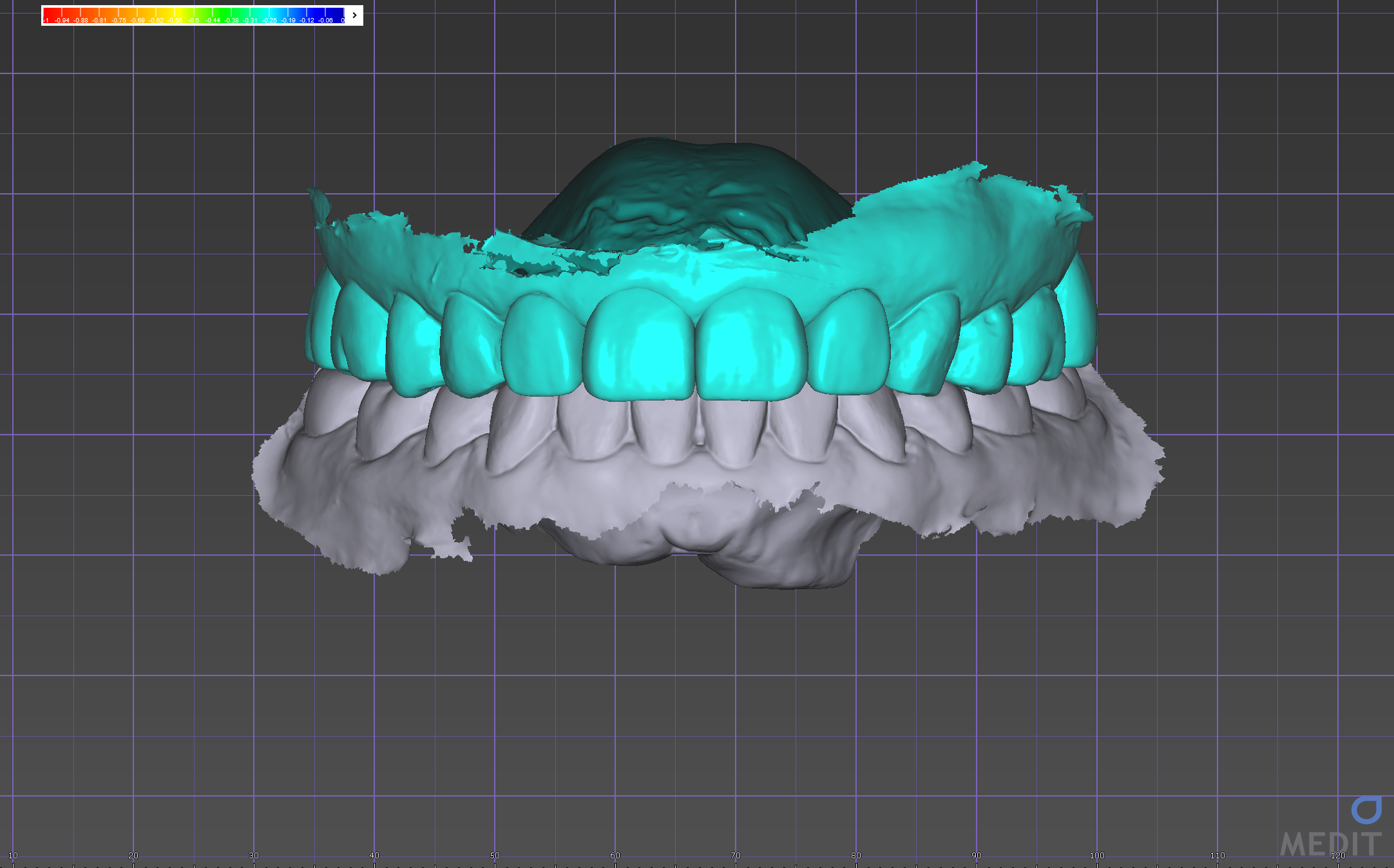Click the 30 mark on bottom ruler
The width and height of the screenshot is (1394, 868).
click(254, 855)
